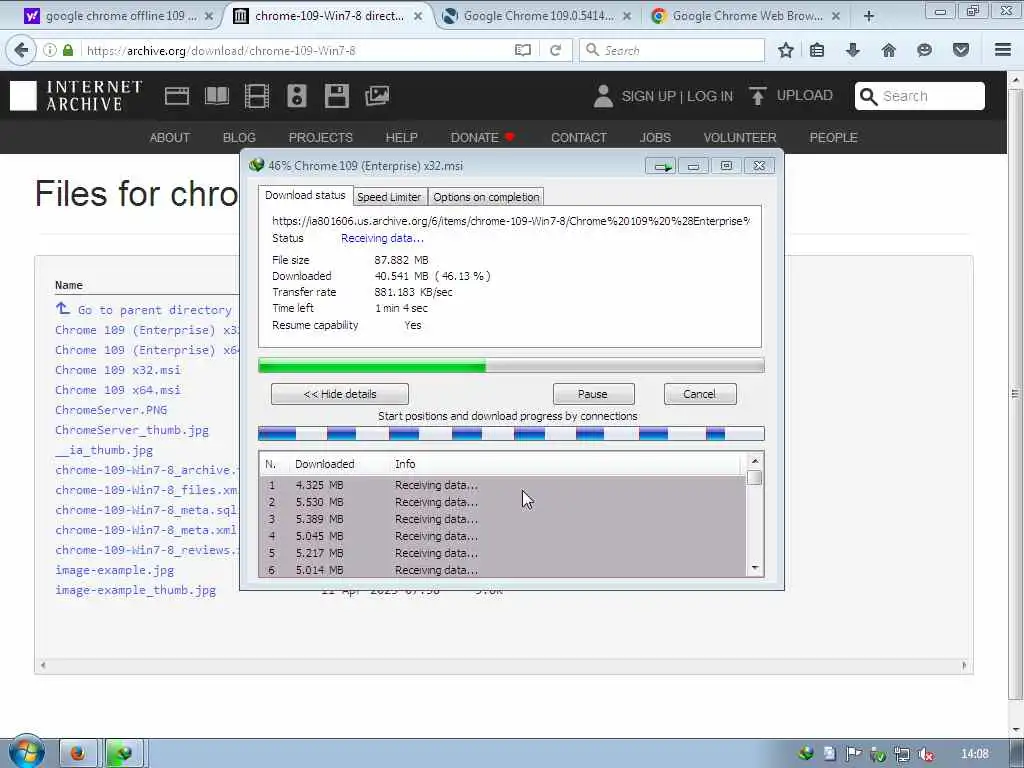Open image-example.jpg file link

(x=115, y=570)
